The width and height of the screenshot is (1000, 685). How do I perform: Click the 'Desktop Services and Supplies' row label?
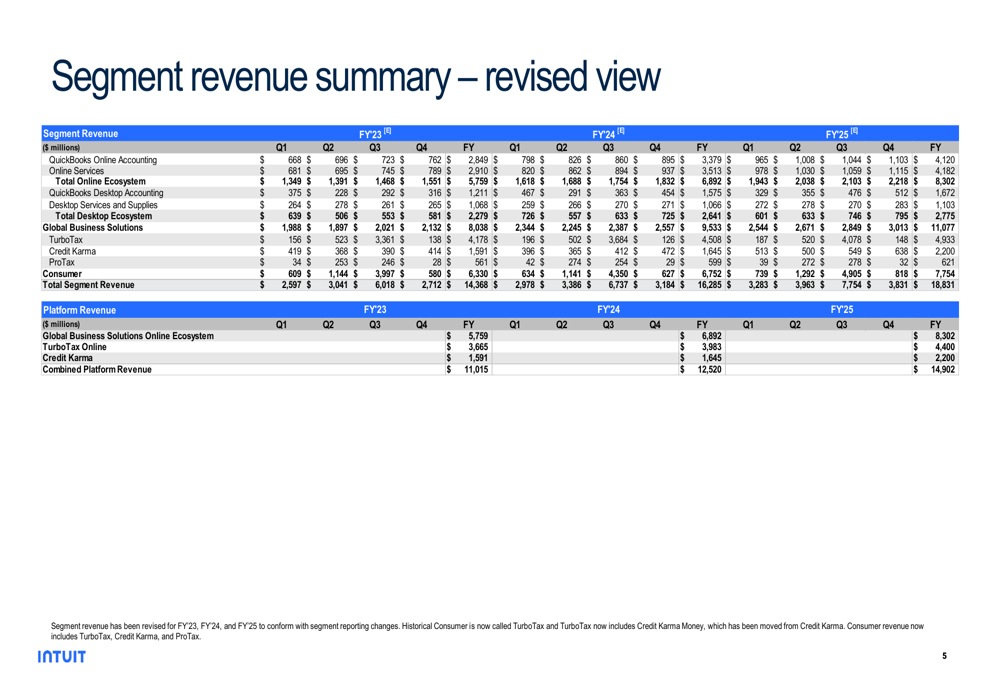tap(103, 205)
